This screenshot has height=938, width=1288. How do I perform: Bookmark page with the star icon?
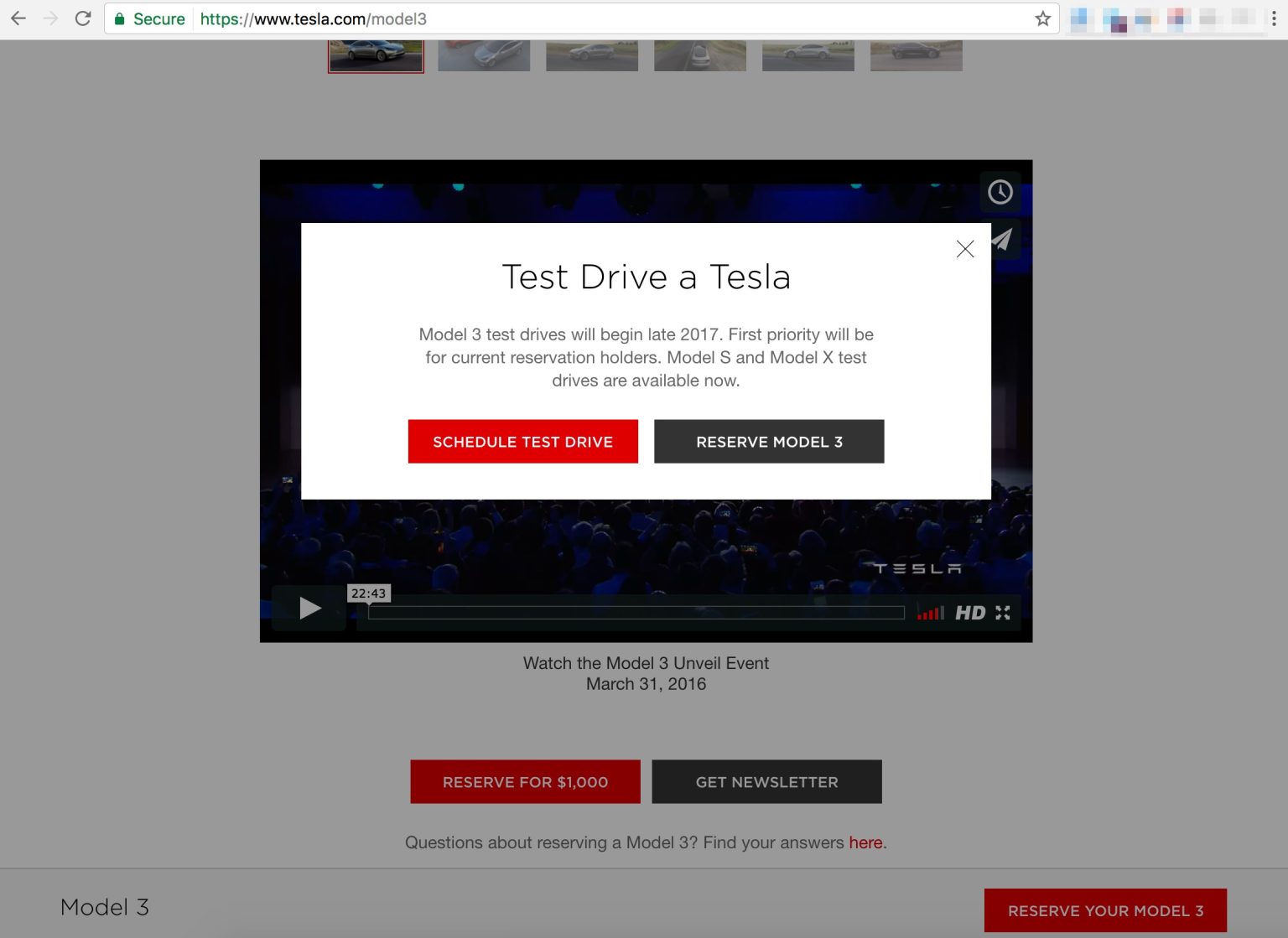click(1042, 18)
